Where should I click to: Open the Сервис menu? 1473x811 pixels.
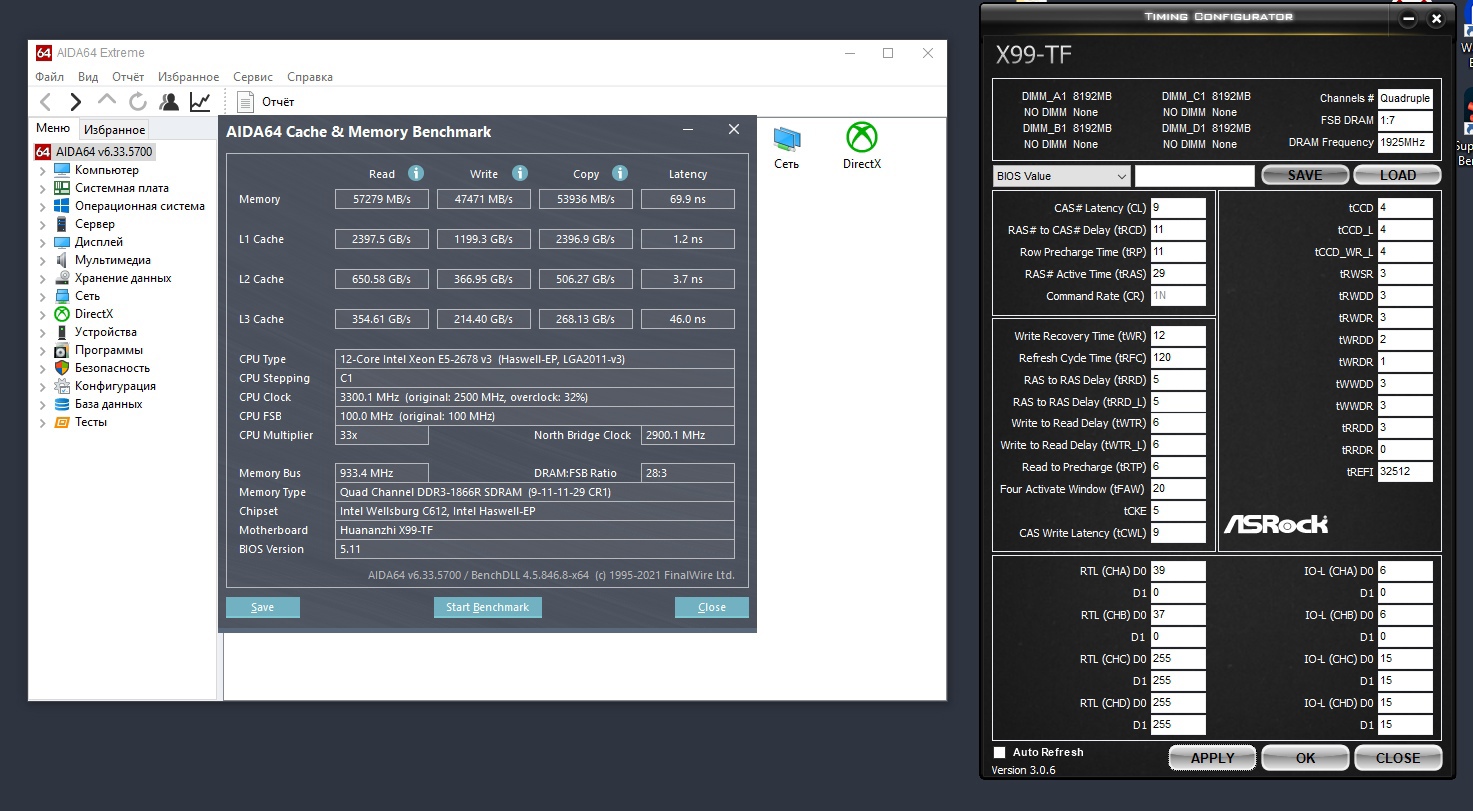coord(253,77)
